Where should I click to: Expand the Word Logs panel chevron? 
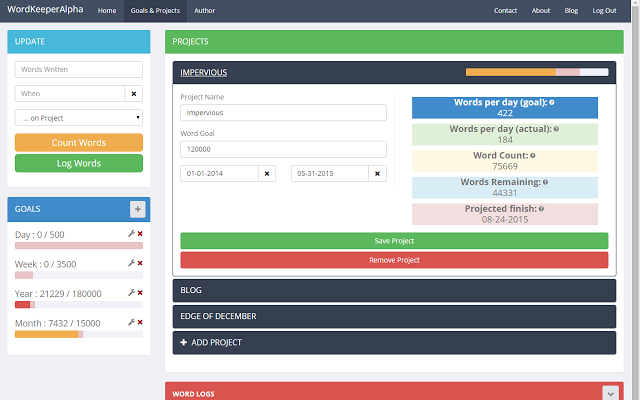[610, 394]
